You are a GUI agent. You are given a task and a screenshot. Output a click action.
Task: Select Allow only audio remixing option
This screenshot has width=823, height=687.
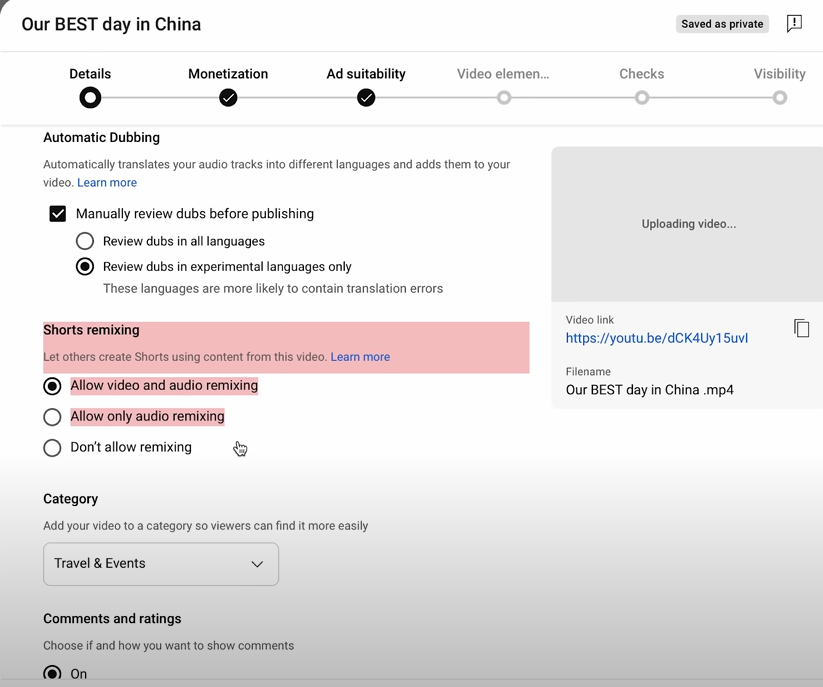pos(52,417)
